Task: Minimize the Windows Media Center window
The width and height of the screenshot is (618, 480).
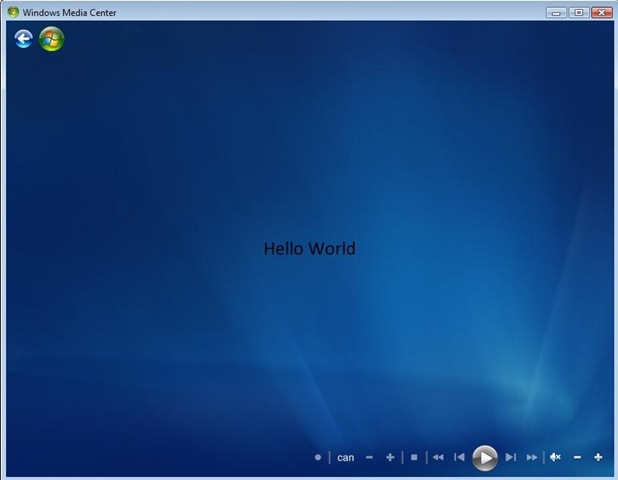Action: 556,13
